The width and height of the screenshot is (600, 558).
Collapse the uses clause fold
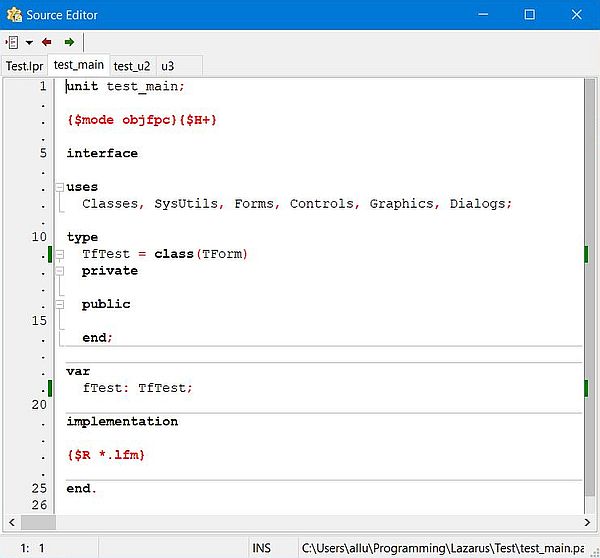point(60,187)
